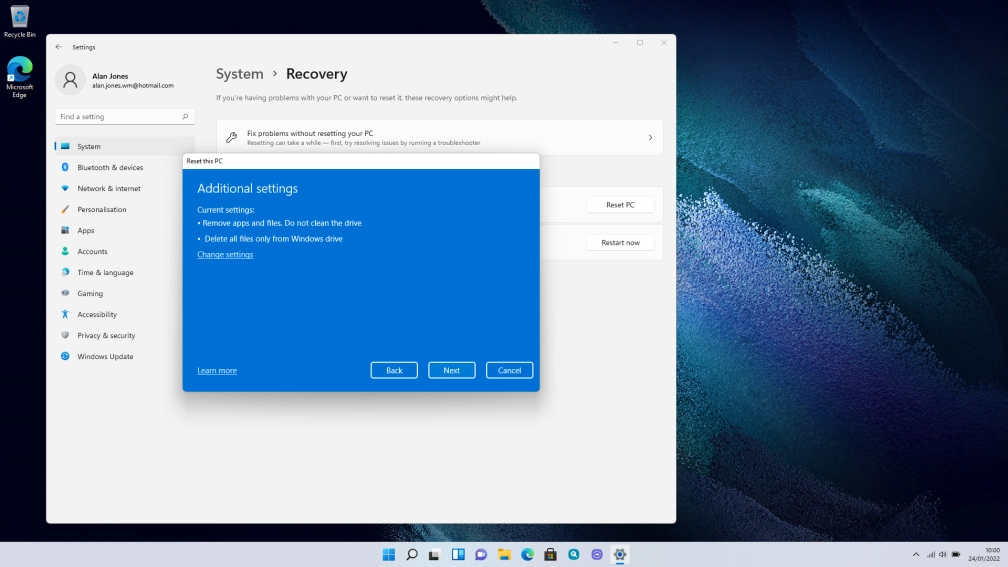Open the Learn more link in dialog
The width and height of the screenshot is (1008, 567).
217,371
